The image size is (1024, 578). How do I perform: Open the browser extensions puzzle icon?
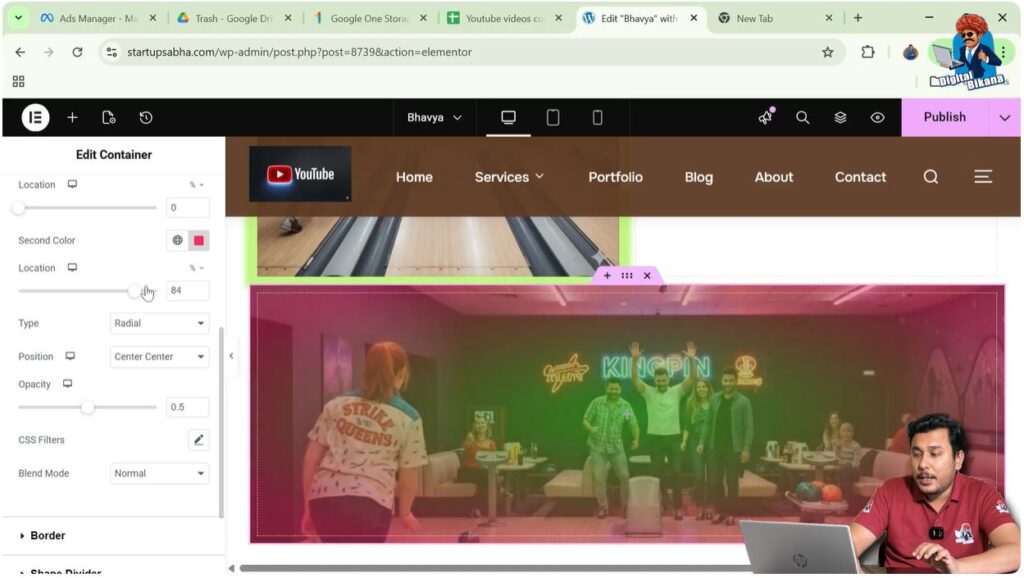[868, 52]
